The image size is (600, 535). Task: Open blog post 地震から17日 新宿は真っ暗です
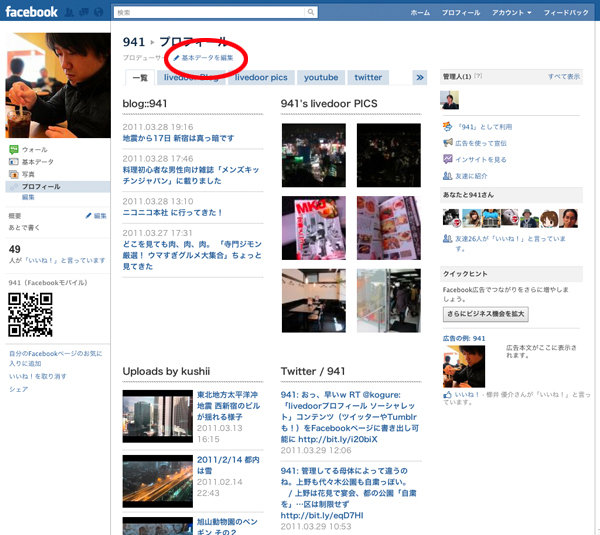(x=178, y=138)
